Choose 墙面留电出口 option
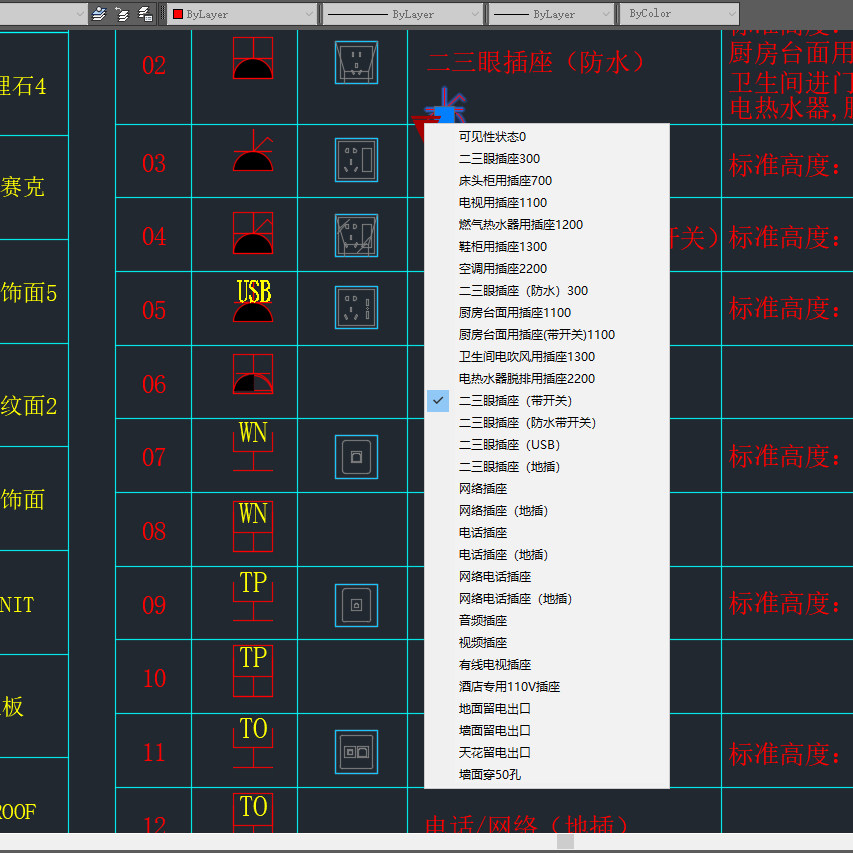Screen dimensions: 853x853 [547, 731]
